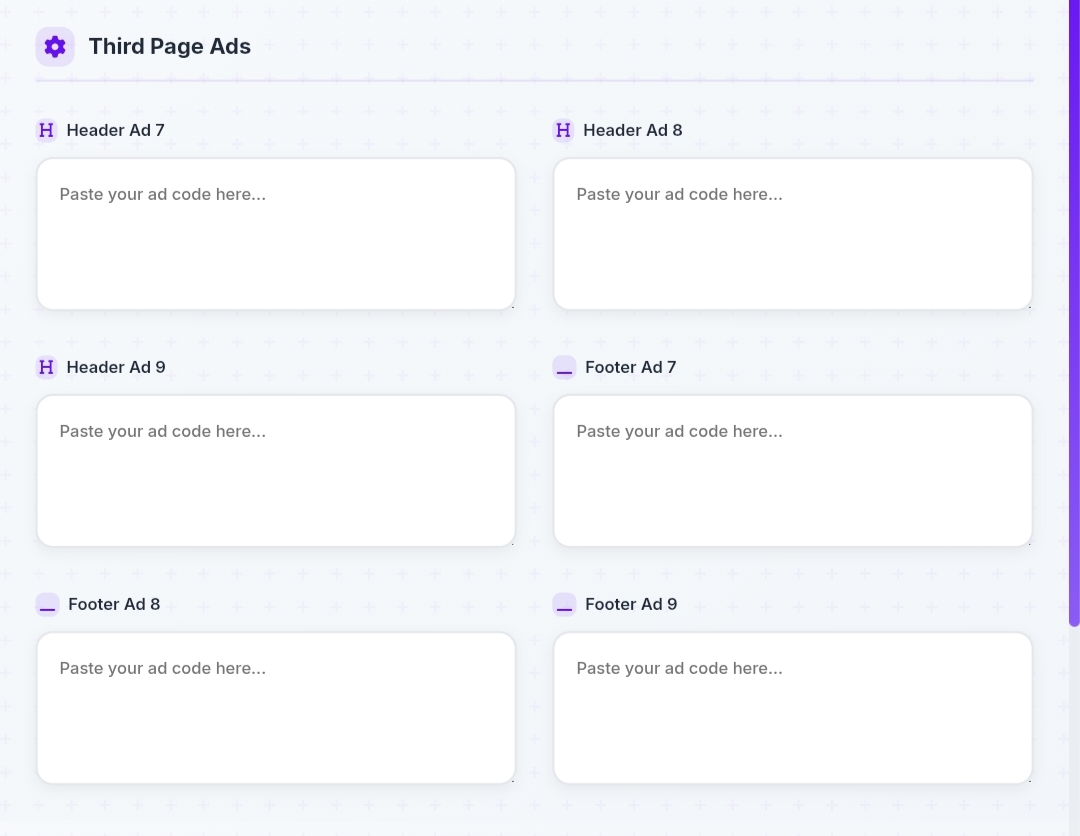Click the Footer Ad 7 label text
The image size is (1080, 836).
[x=630, y=368]
